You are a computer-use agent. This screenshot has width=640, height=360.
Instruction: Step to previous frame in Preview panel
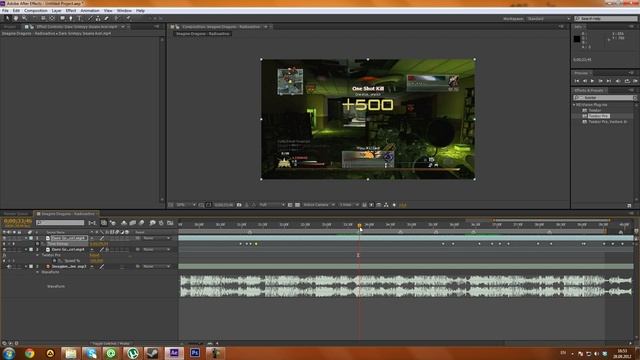point(584,81)
